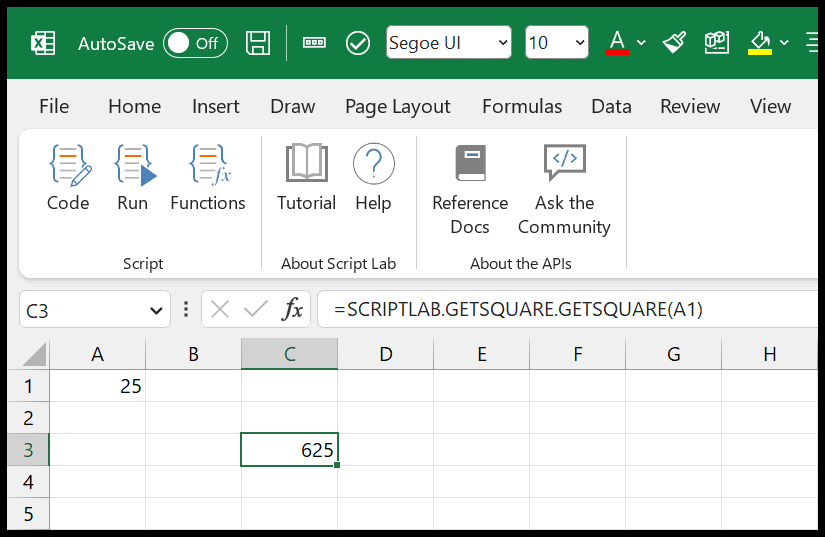The image size is (825, 537).
Task: Click the format painter brush icon
Action: (674, 43)
